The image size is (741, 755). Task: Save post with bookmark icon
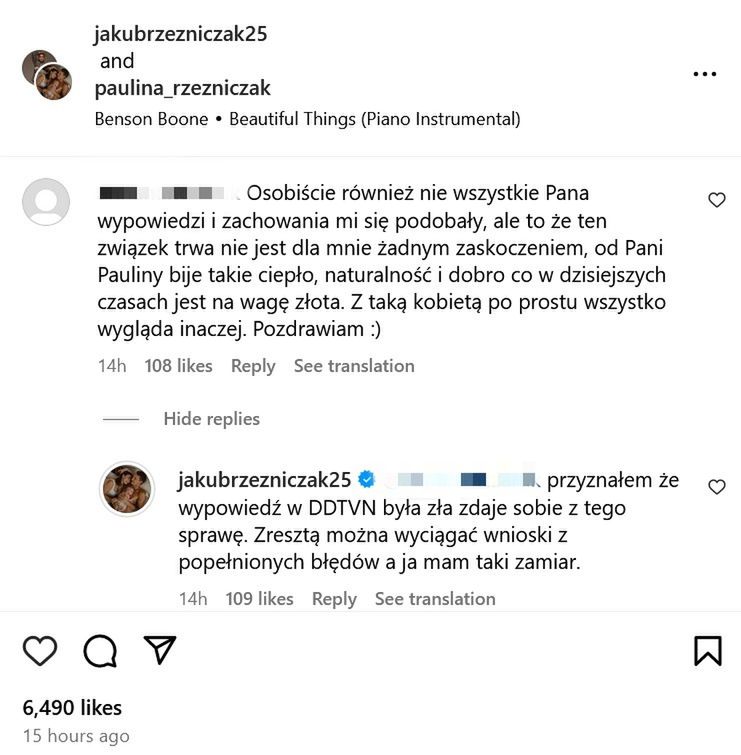coord(708,651)
